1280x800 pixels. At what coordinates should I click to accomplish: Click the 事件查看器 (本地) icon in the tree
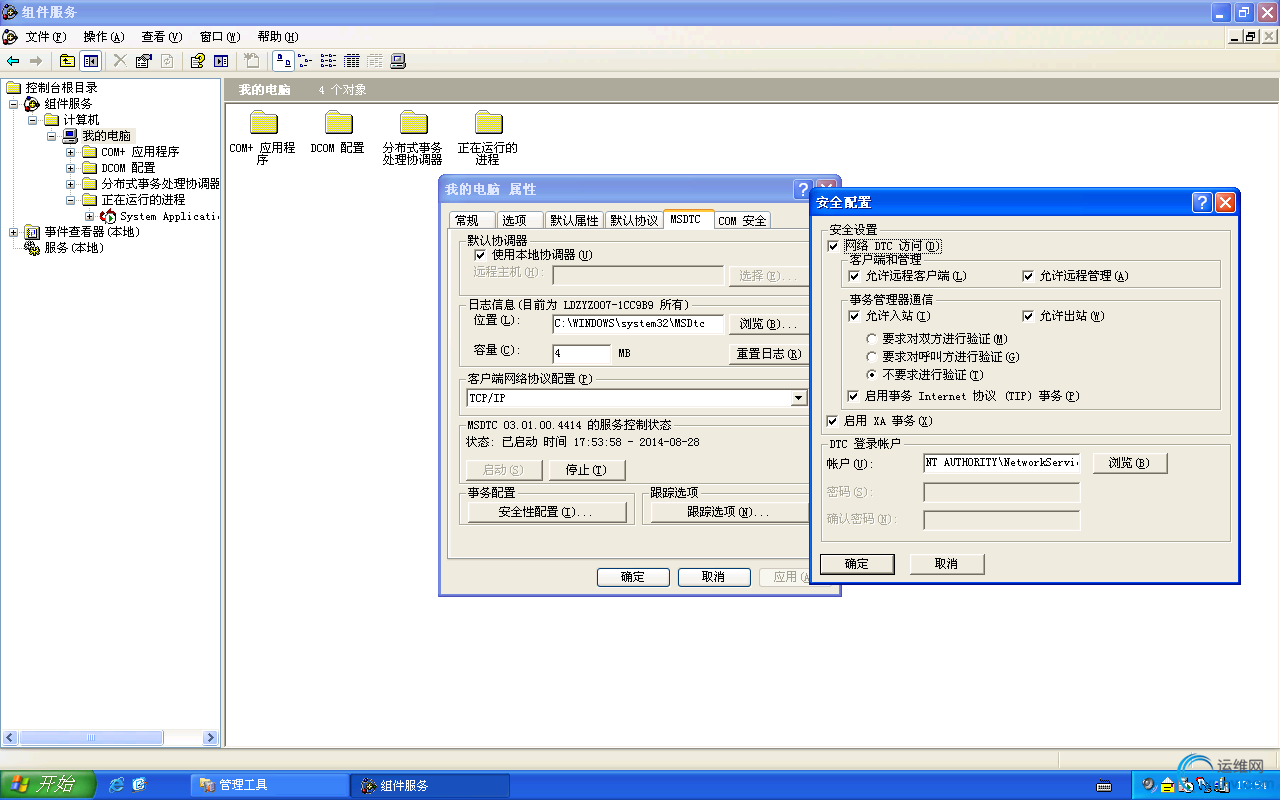pyautogui.click(x=33, y=232)
